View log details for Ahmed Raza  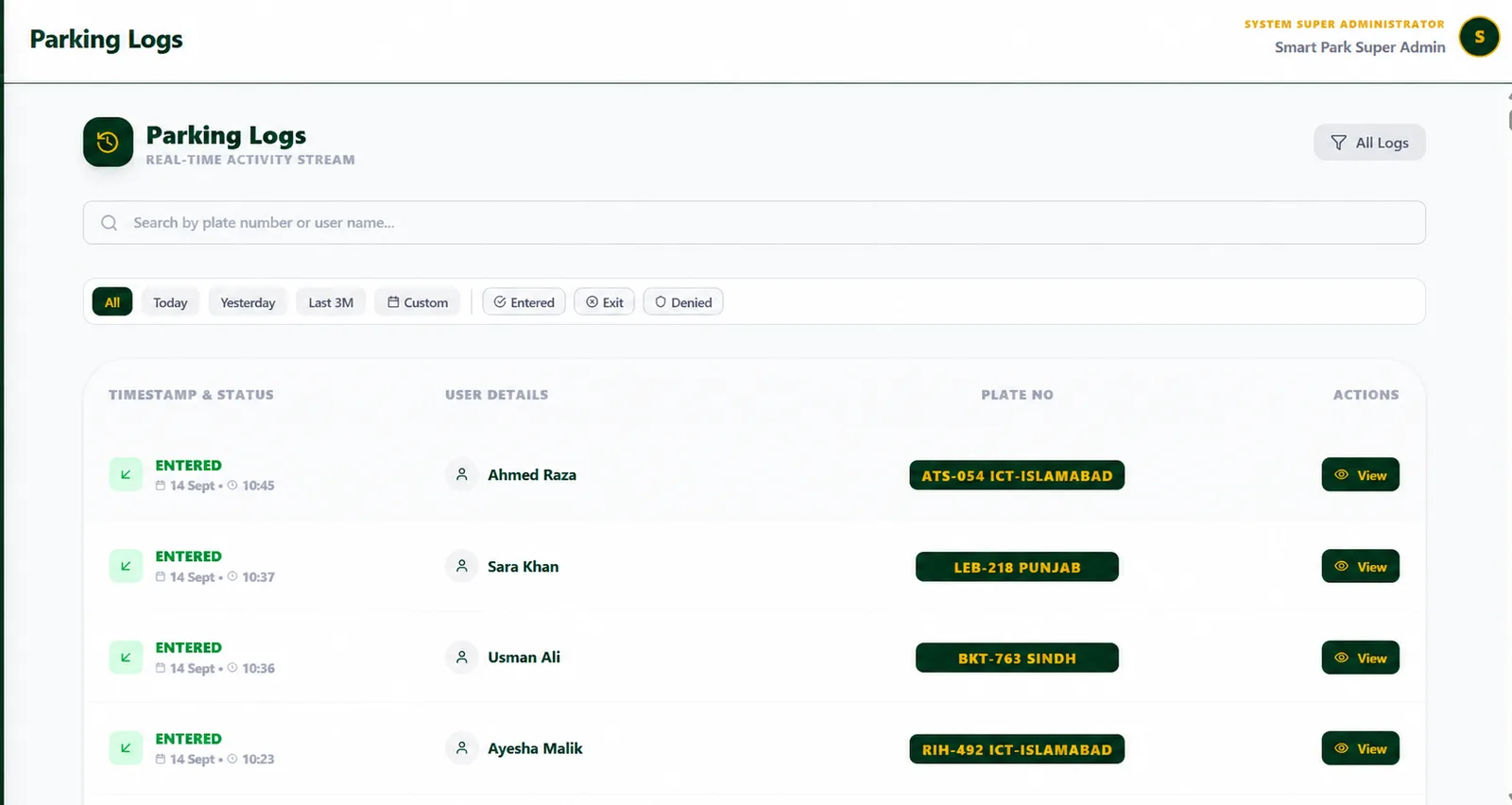click(x=1361, y=475)
